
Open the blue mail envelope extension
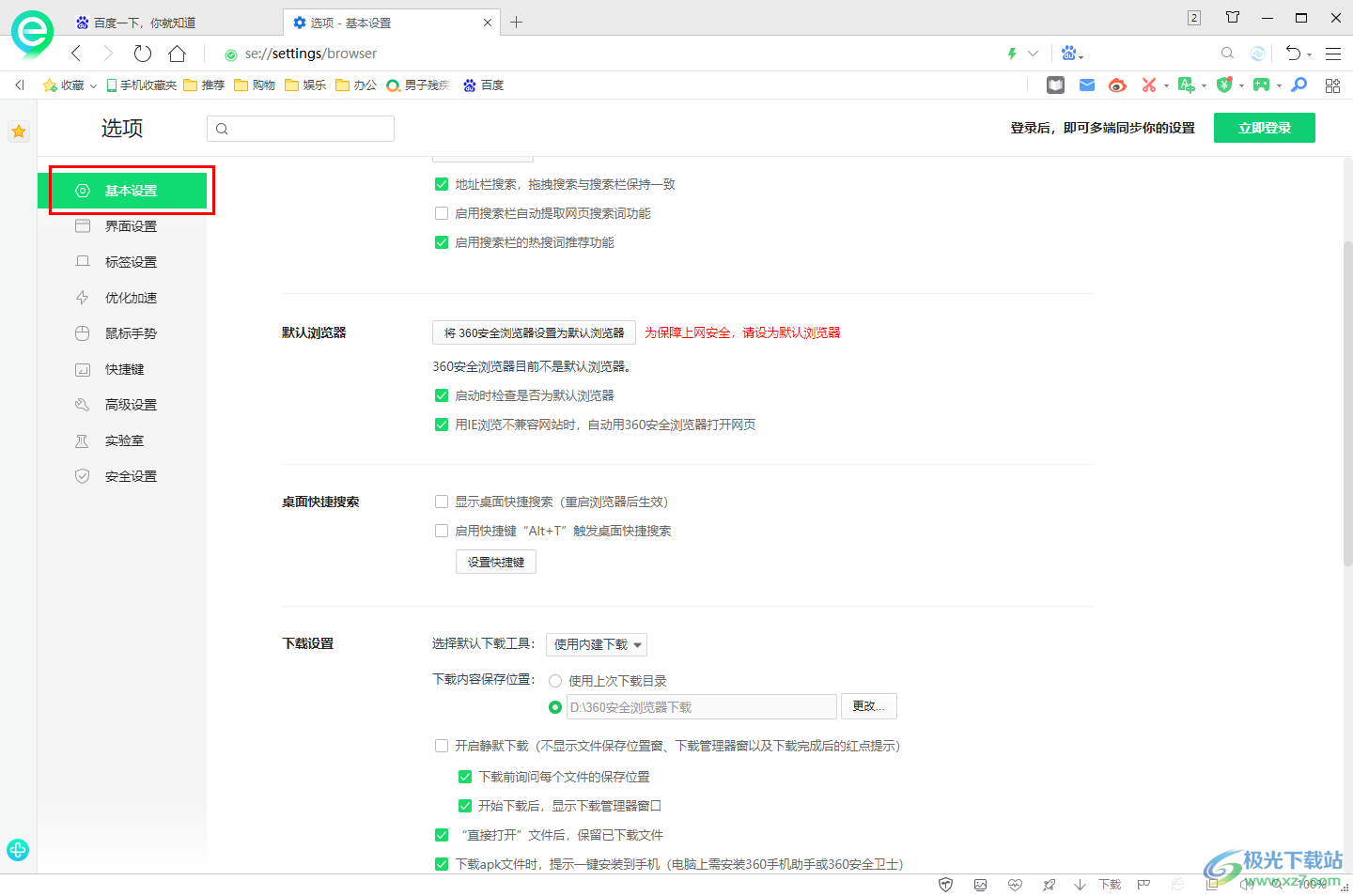pyautogui.click(x=1087, y=85)
